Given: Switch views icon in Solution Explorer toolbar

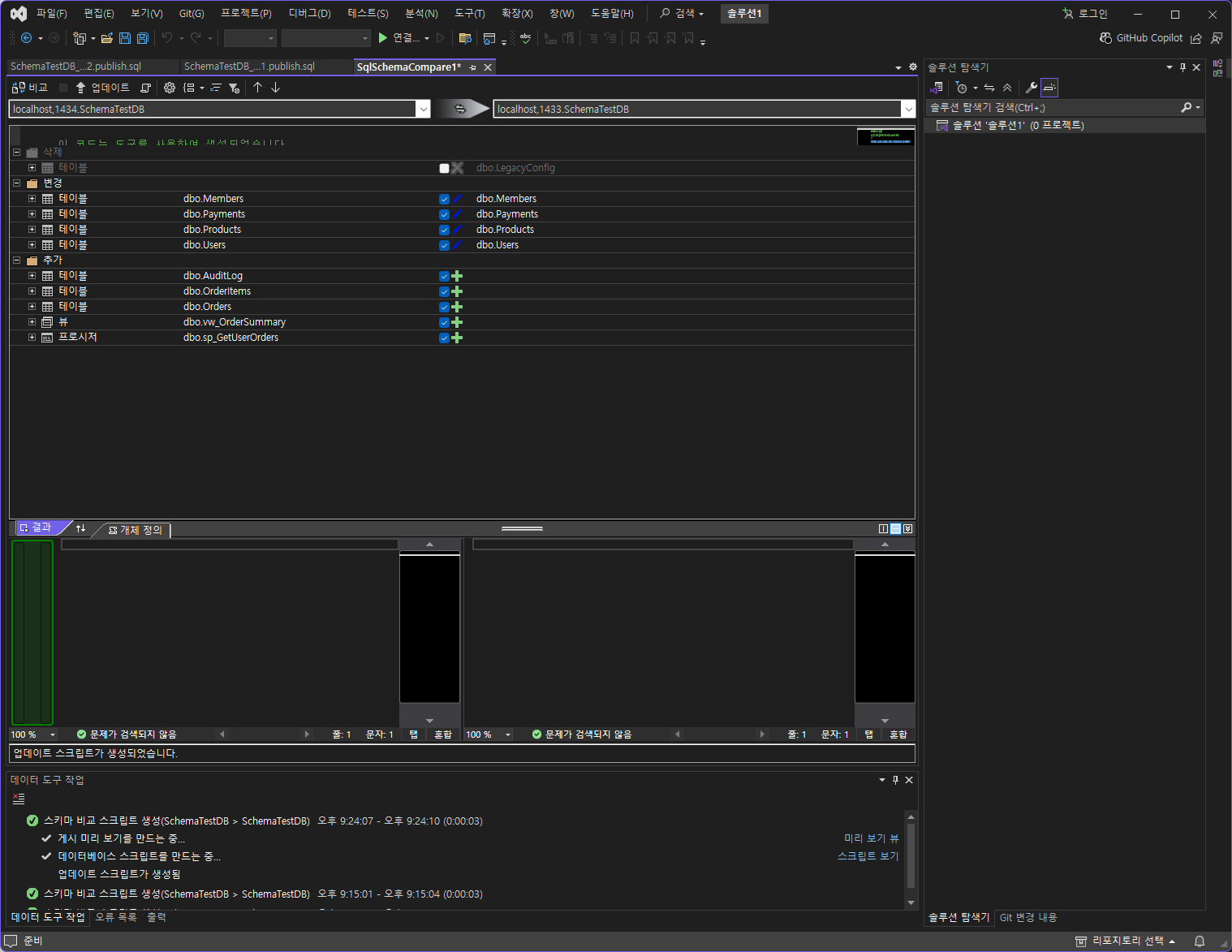Looking at the screenshot, I should pos(937,88).
